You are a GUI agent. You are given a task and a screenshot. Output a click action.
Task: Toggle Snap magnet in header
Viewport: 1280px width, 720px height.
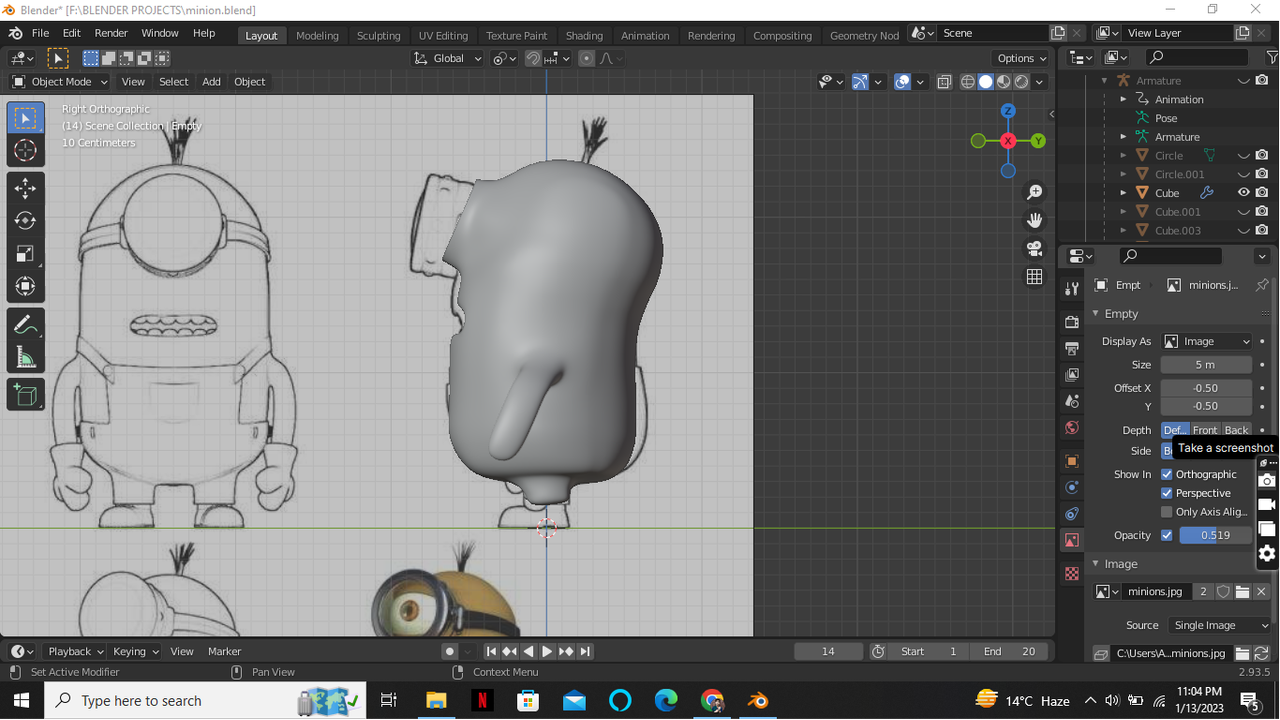coord(533,58)
